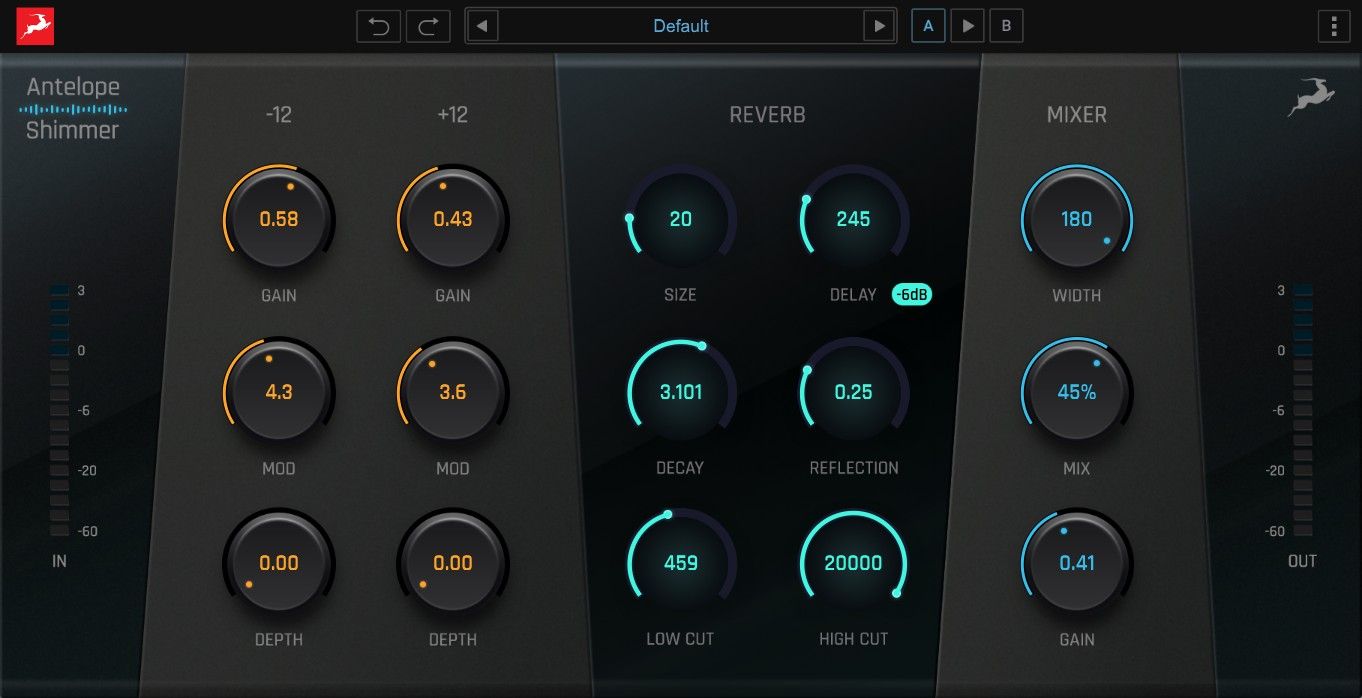Click the DECAY knob
Viewport: 1362px width, 698px height.
tap(680, 391)
